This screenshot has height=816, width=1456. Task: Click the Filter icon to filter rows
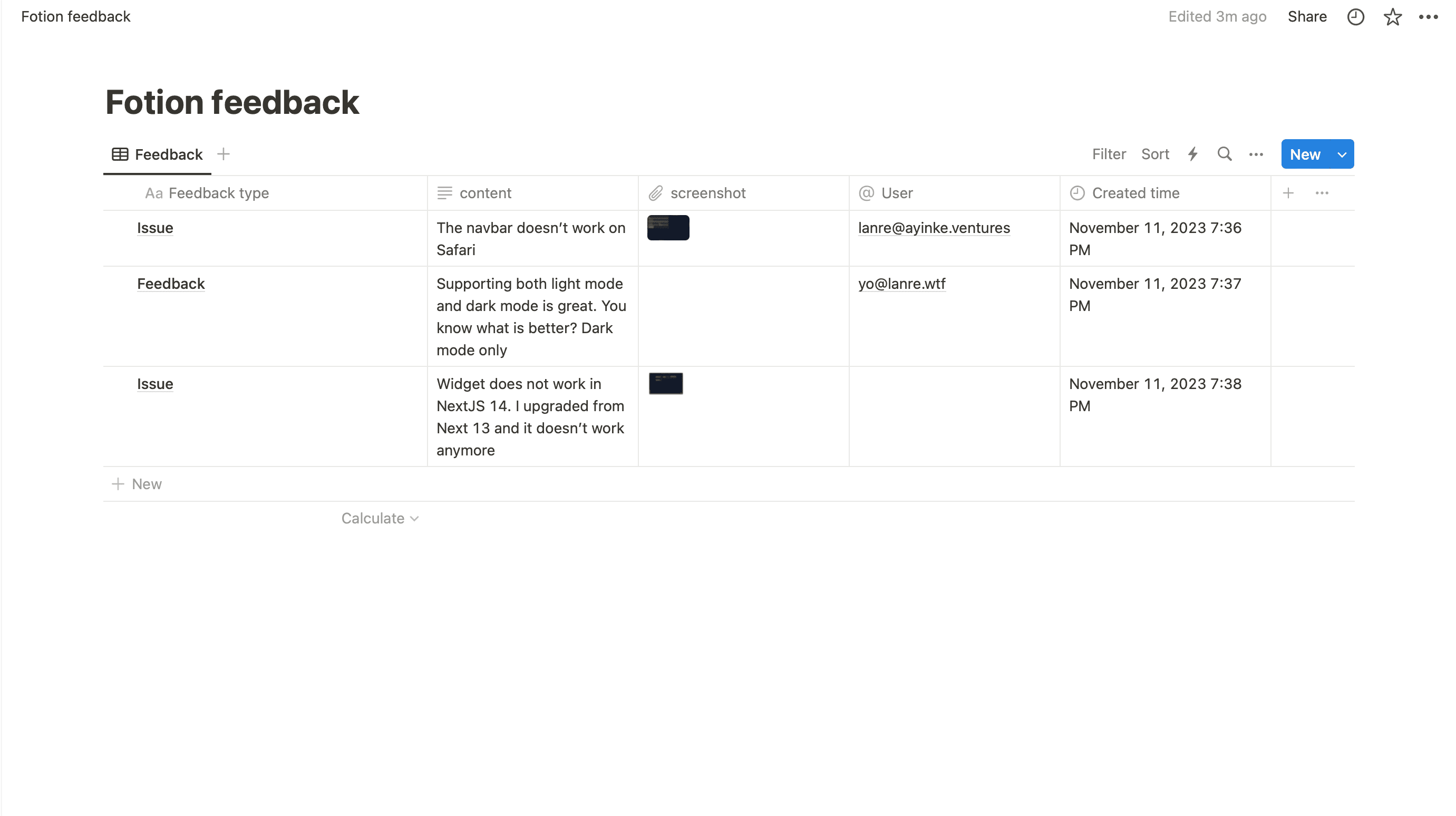[x=1109, y=153]
